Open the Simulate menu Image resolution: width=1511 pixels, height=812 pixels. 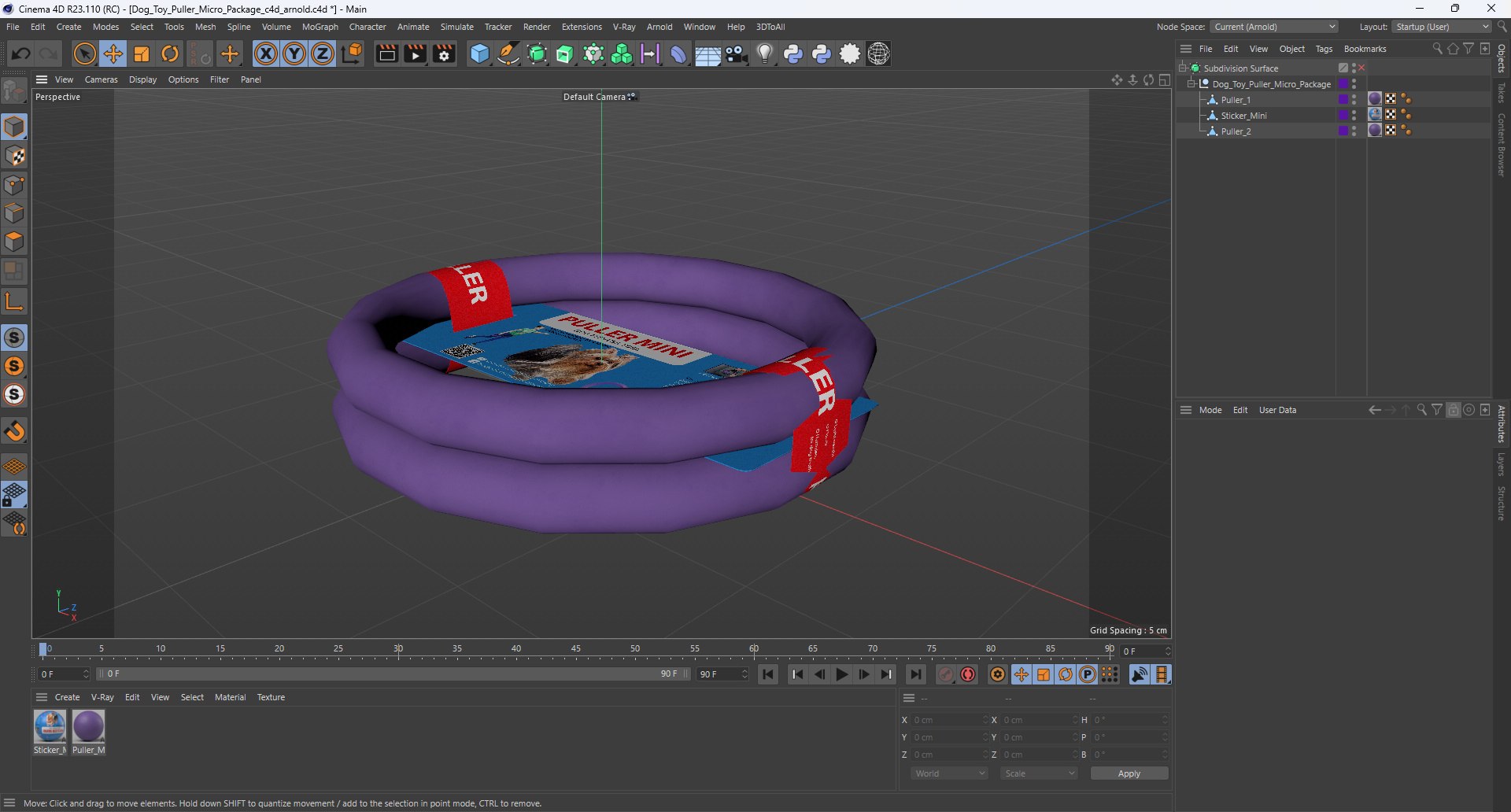click(x=456, y=27)
